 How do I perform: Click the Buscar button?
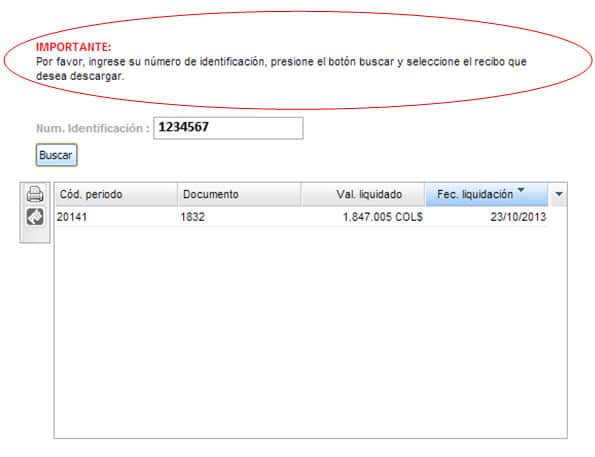[56, 155]
